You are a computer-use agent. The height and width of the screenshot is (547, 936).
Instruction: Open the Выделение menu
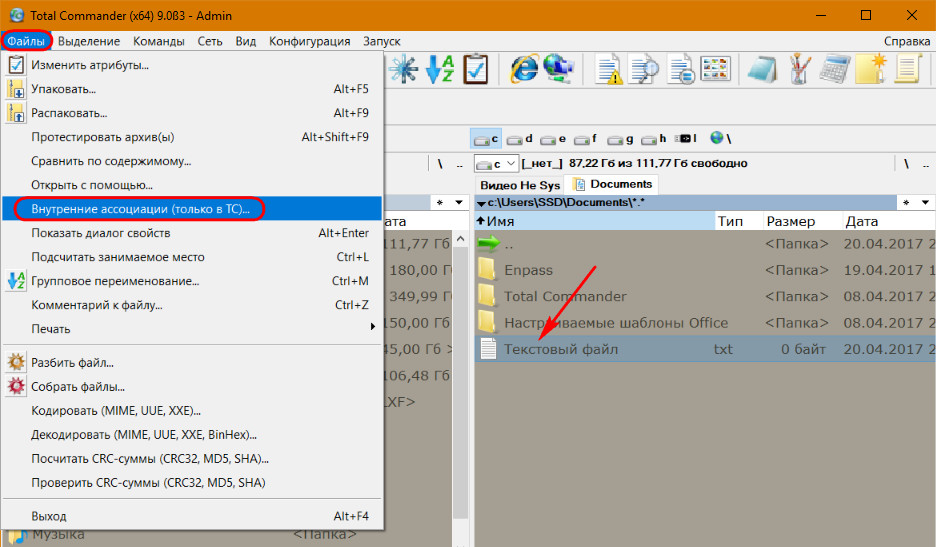coord(89,41)
